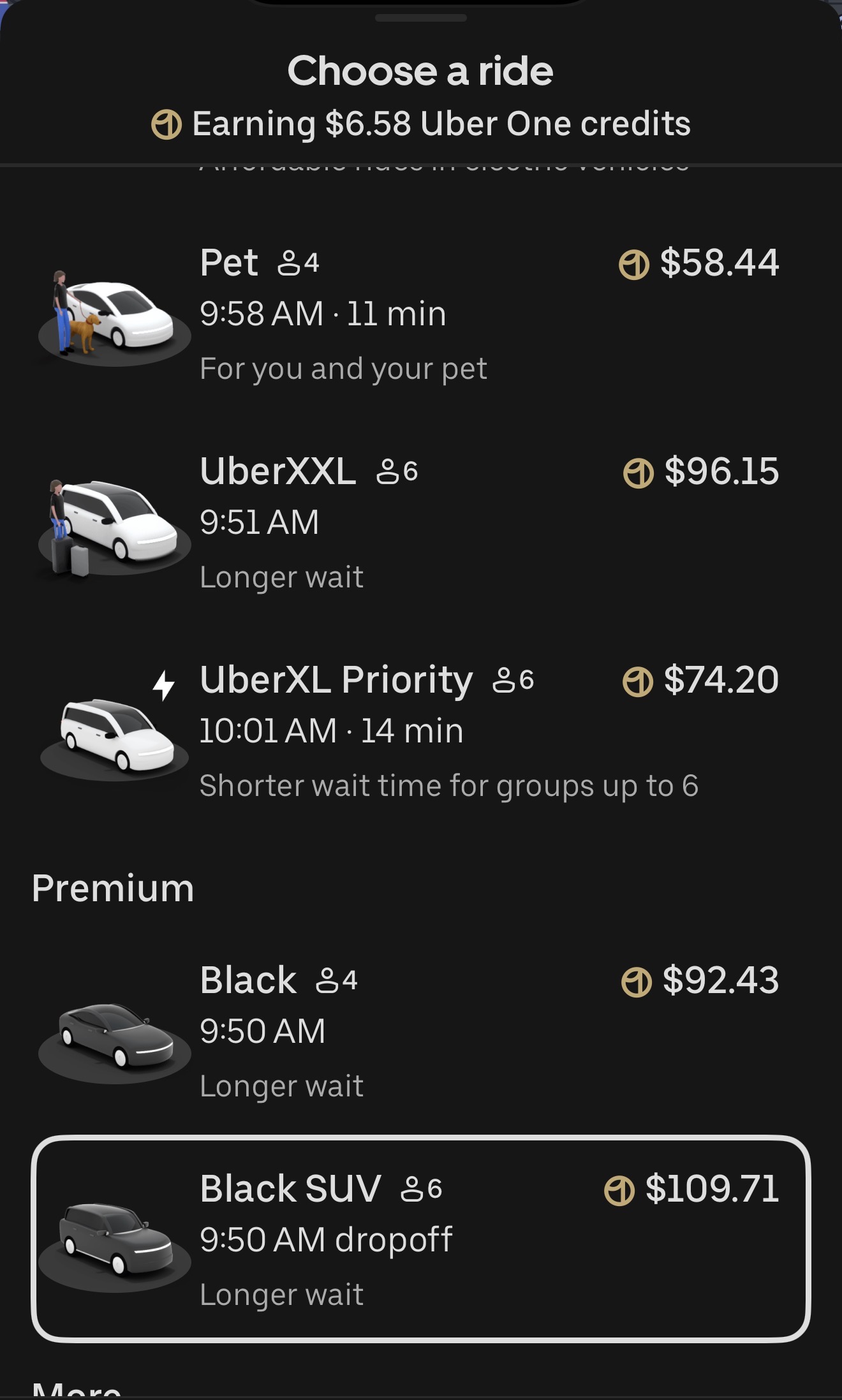Tap the sheet drag handle at top

point(421,18)
